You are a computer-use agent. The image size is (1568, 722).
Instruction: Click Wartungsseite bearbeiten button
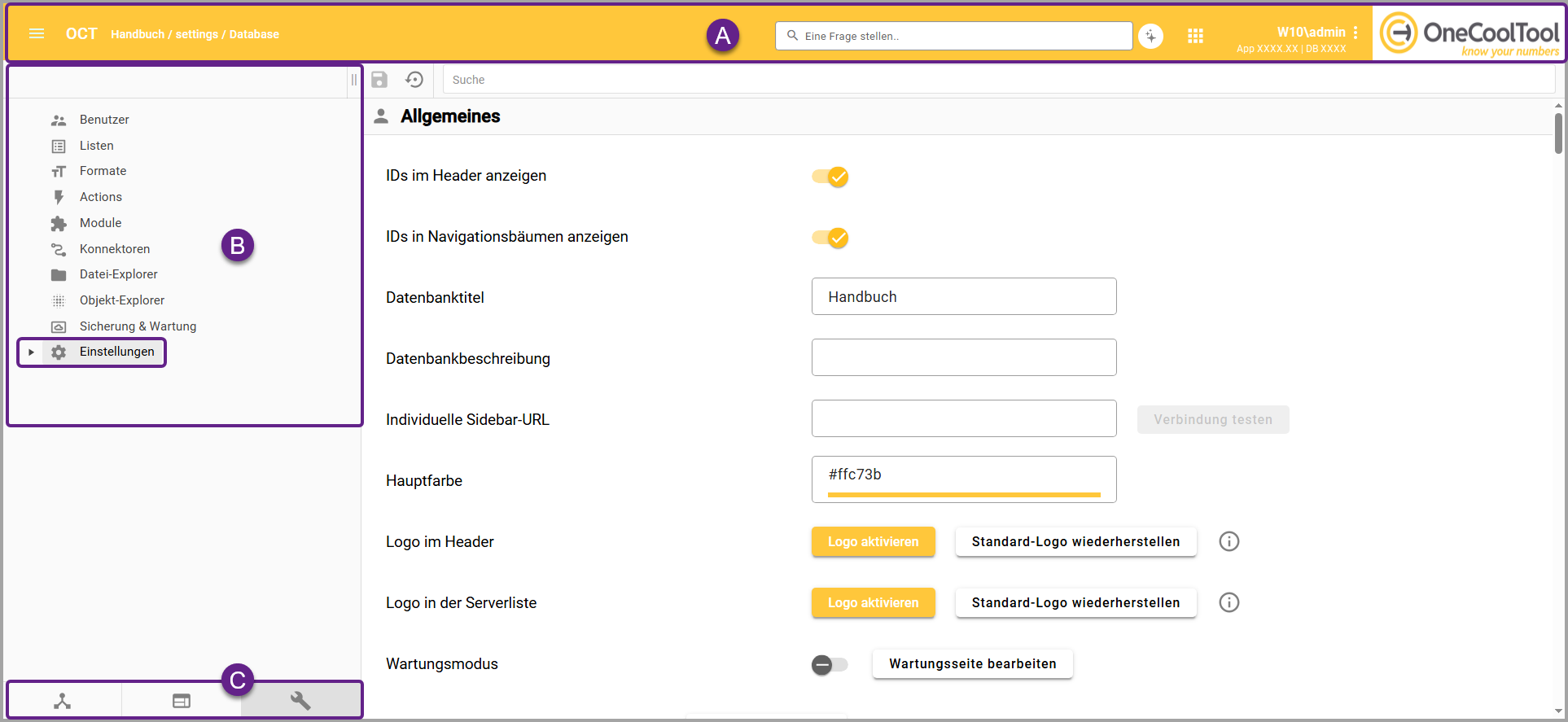coord(972,663)
